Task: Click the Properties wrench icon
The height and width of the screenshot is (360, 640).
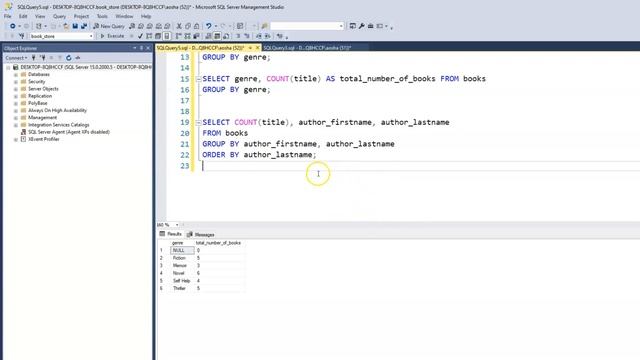Action: (361, 26)
